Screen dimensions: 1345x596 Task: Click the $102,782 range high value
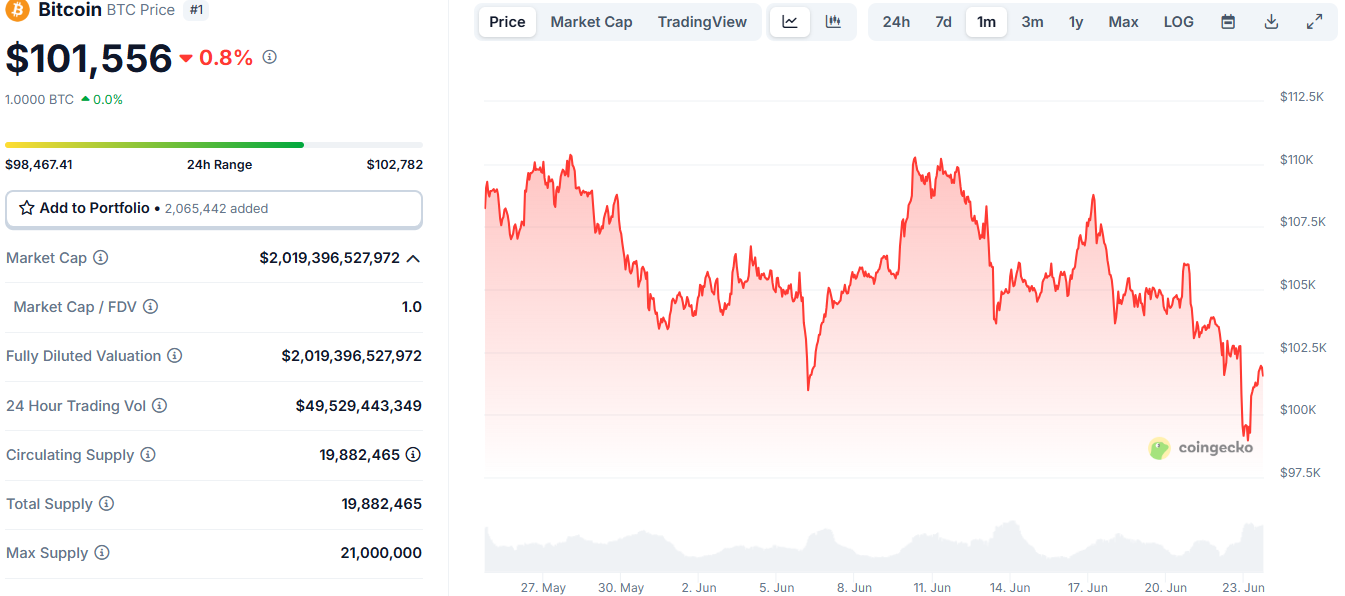click(x=394, y=165)
